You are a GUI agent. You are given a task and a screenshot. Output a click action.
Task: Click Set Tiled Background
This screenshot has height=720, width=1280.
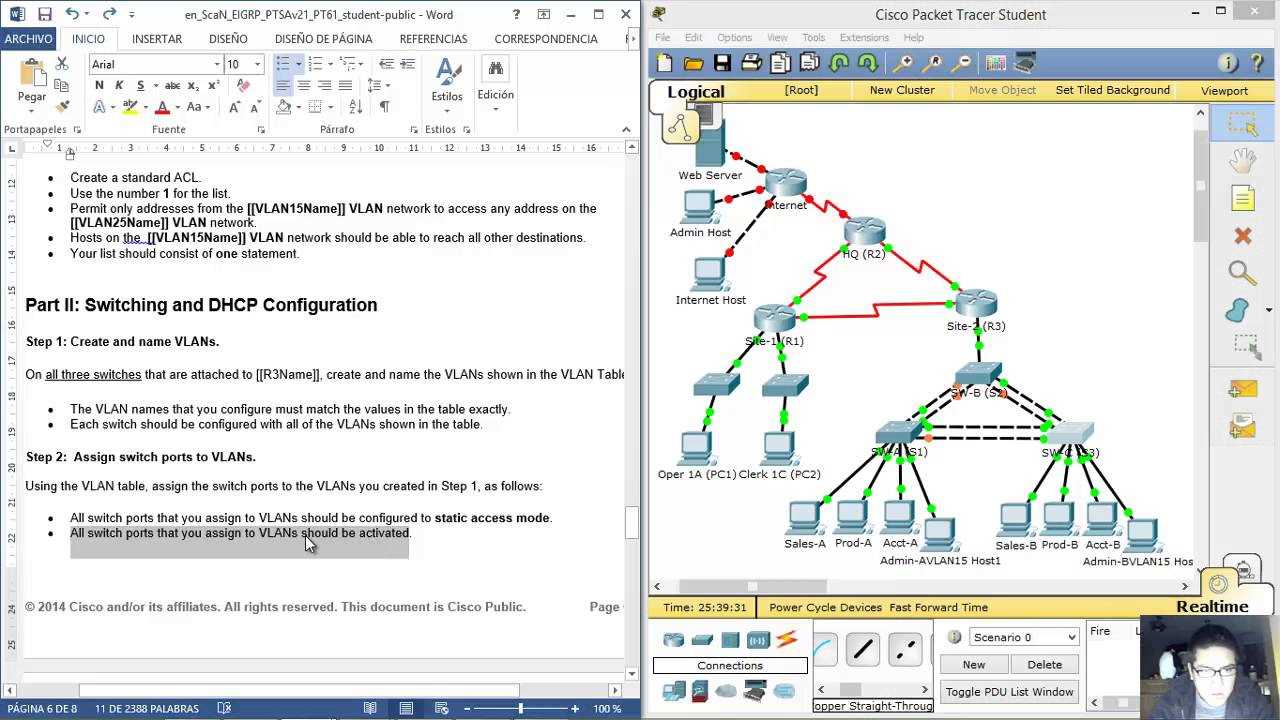(x=1112, y=90)
